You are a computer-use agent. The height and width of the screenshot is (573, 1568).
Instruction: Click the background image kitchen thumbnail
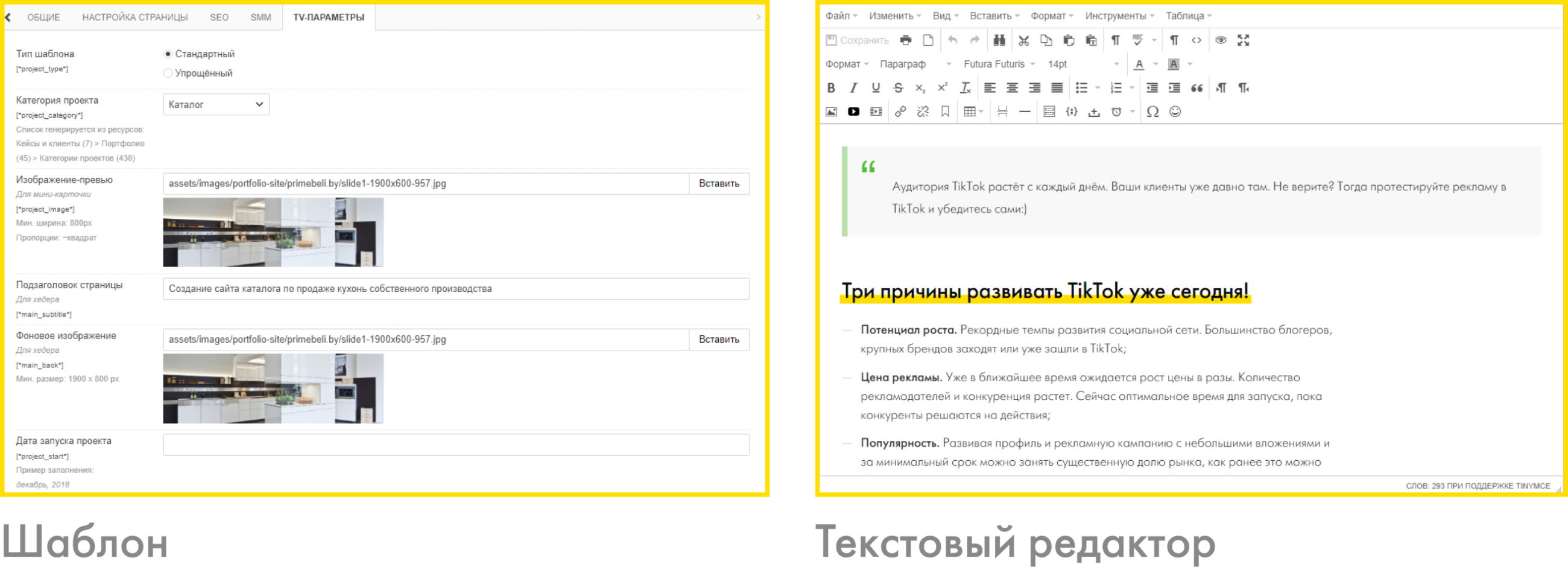coord(273,388)
